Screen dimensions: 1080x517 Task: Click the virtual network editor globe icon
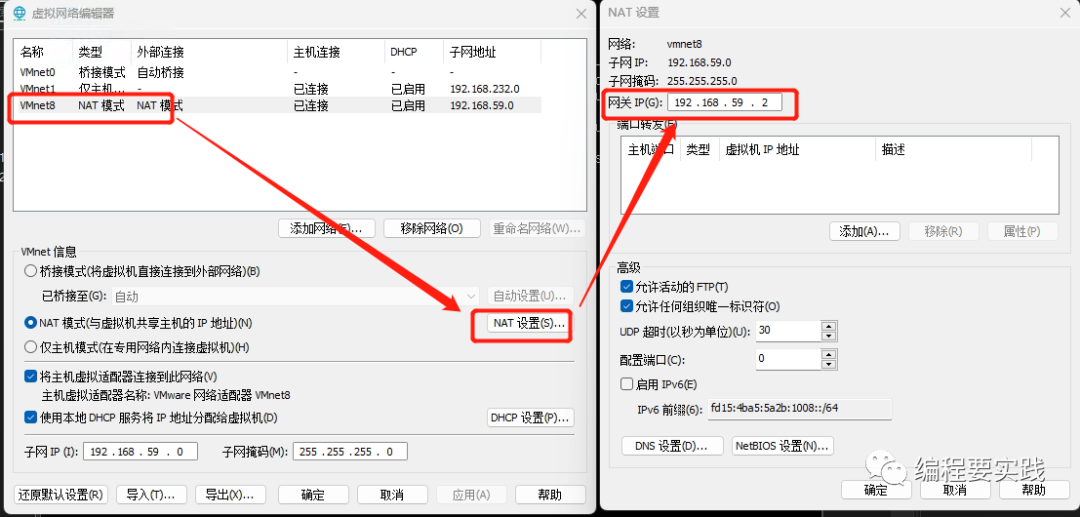[19, 13]
